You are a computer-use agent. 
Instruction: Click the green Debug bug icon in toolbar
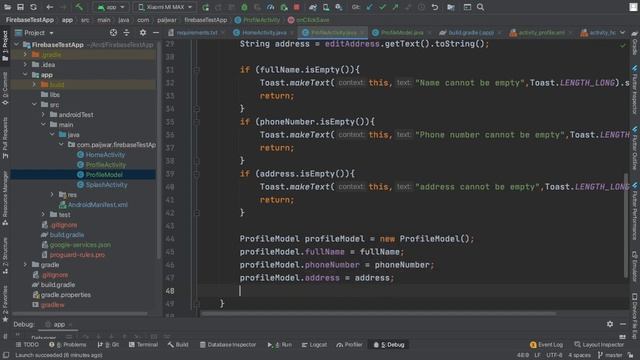(244, 7)
